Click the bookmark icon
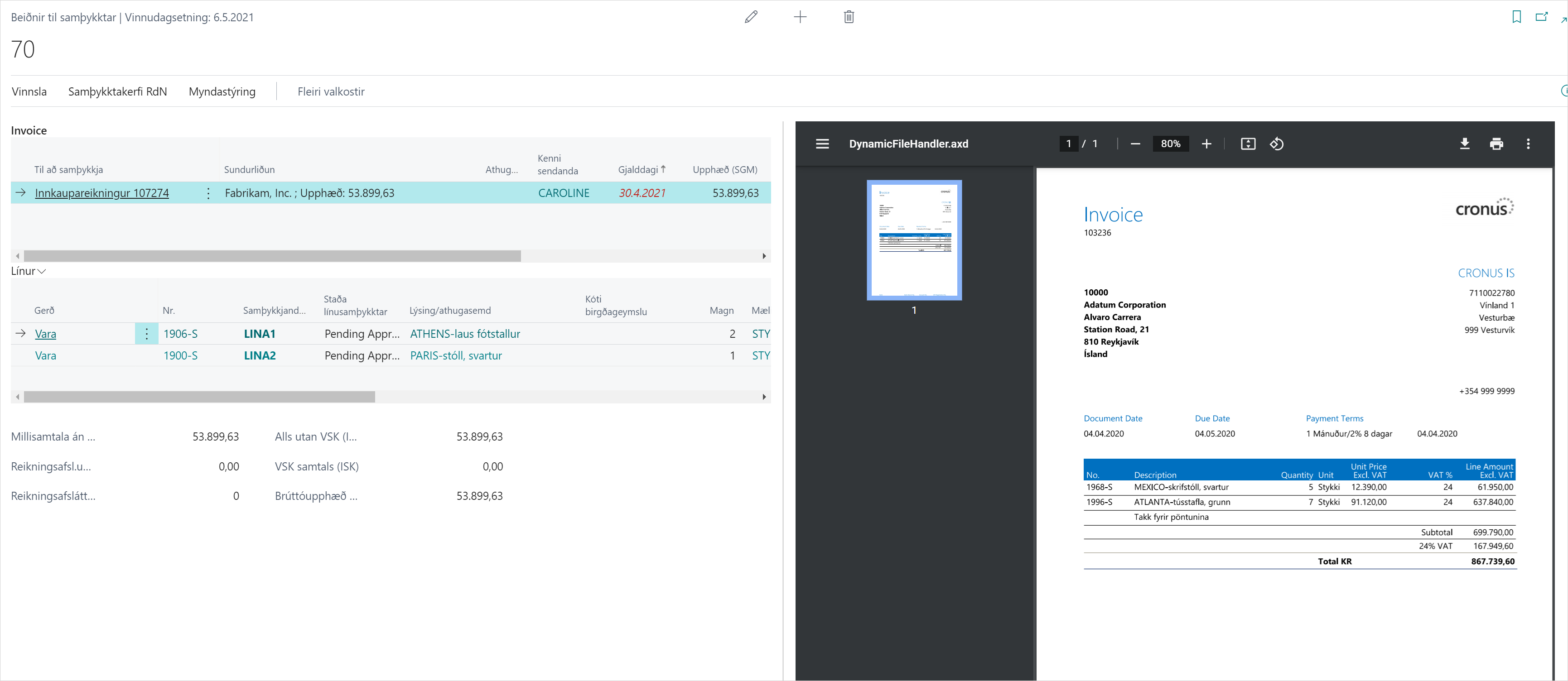Screen dimensions: 1568x681 (1516, 17)
